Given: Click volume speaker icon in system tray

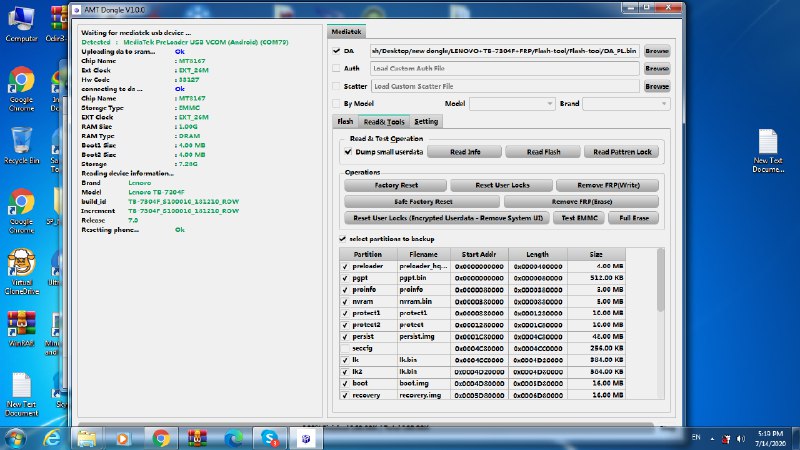Looking at the screenshot, I should [x=741, y=439].
